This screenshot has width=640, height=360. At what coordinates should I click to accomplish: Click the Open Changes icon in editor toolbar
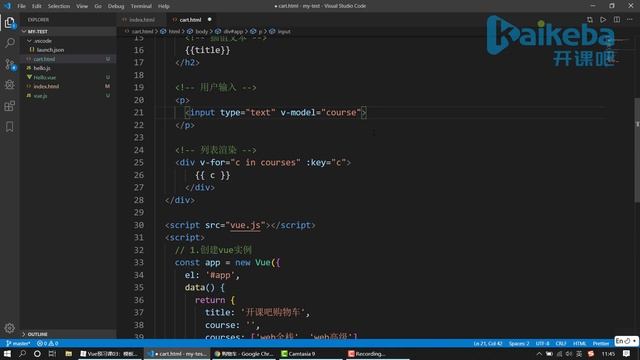point(589,20)
